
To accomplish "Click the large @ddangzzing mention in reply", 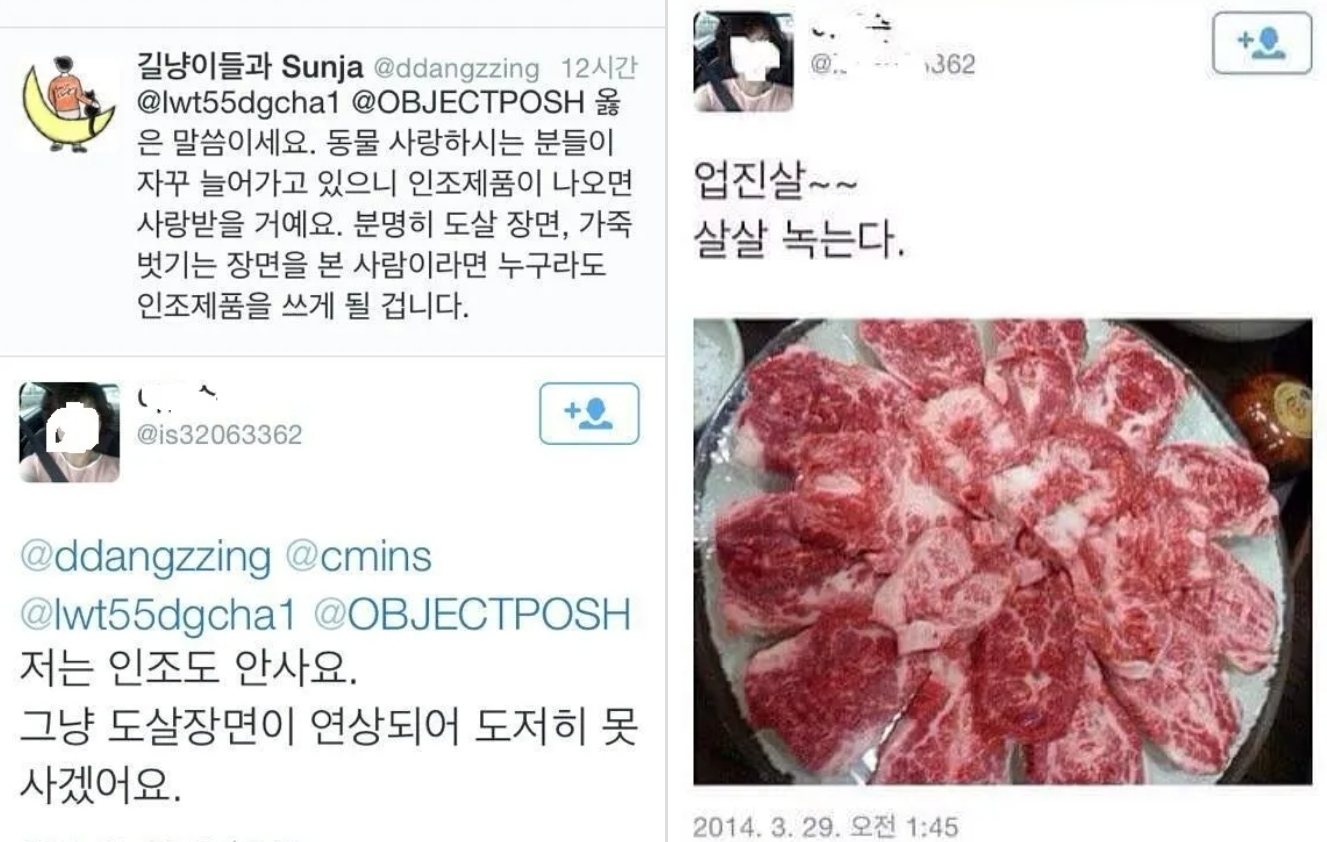I will [145, 558].
